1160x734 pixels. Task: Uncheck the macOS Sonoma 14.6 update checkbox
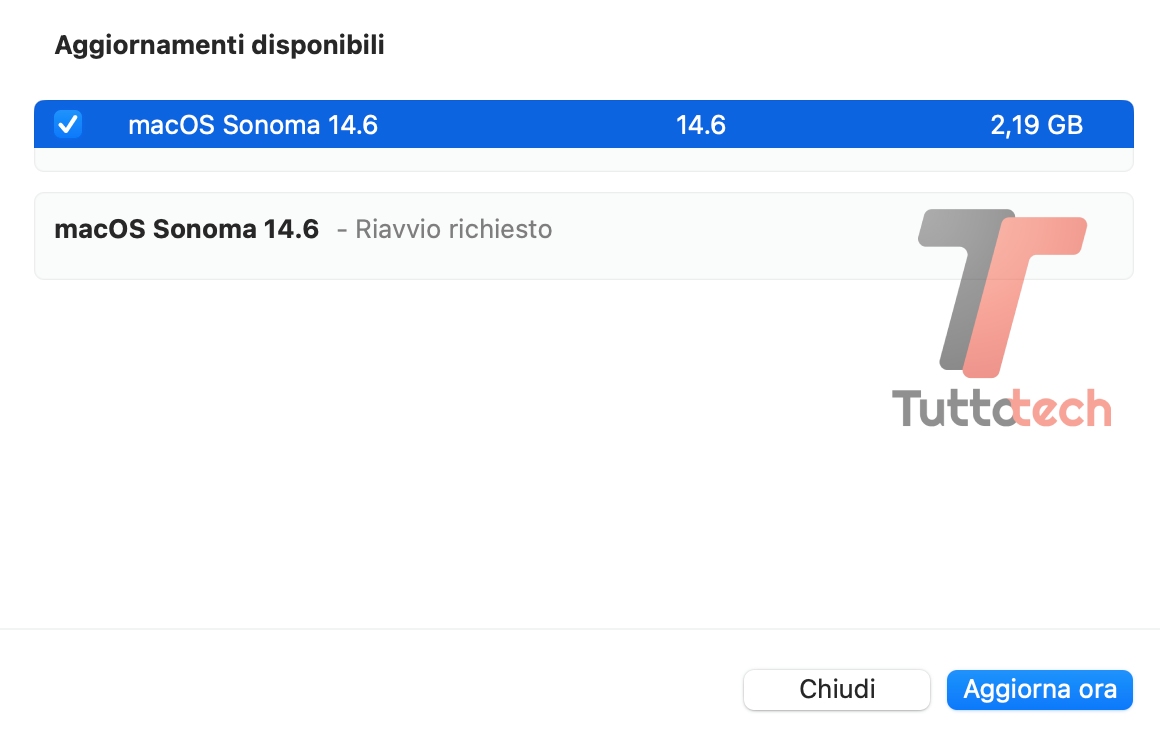point(68,125)
